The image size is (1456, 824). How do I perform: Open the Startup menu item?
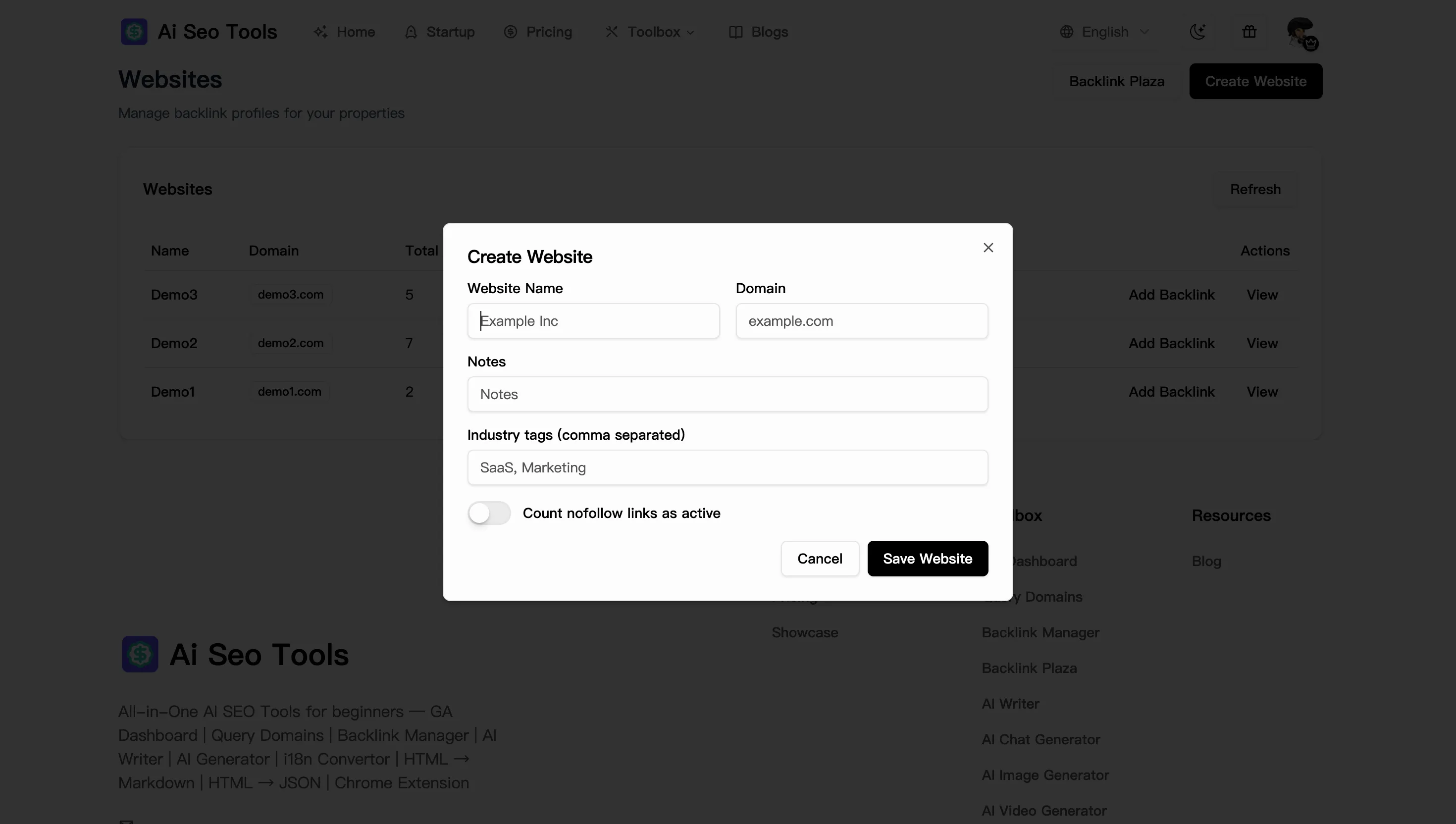click(x=450, y=32)
